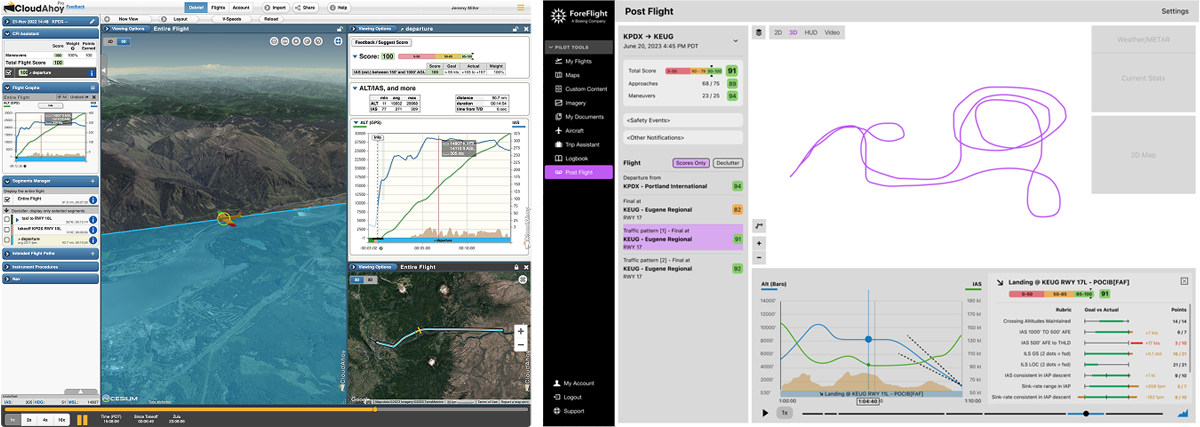Click the ForeFlight profile chart icon bottom right

click(1183, 411)
